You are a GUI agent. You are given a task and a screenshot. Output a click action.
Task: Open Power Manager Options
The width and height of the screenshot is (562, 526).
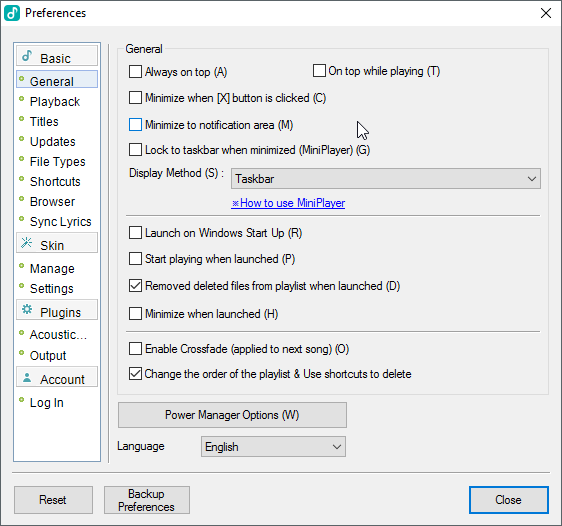[x=232, y=415]
